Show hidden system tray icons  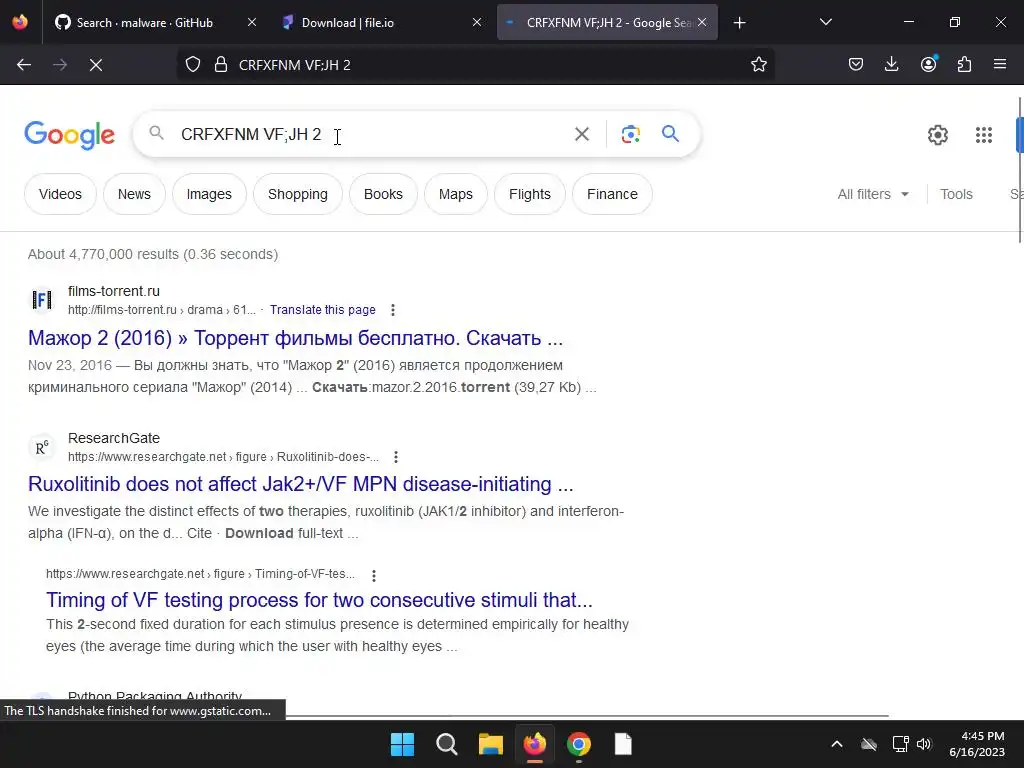tap(837, 744)
